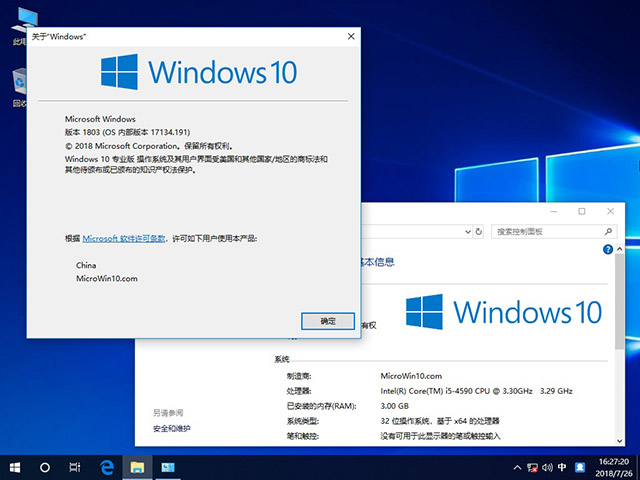The height and width of the screenshot is (480, 640).
Task: Click the System window scroll up arrow
Action: pyautogui.click(x=620, y=249)
